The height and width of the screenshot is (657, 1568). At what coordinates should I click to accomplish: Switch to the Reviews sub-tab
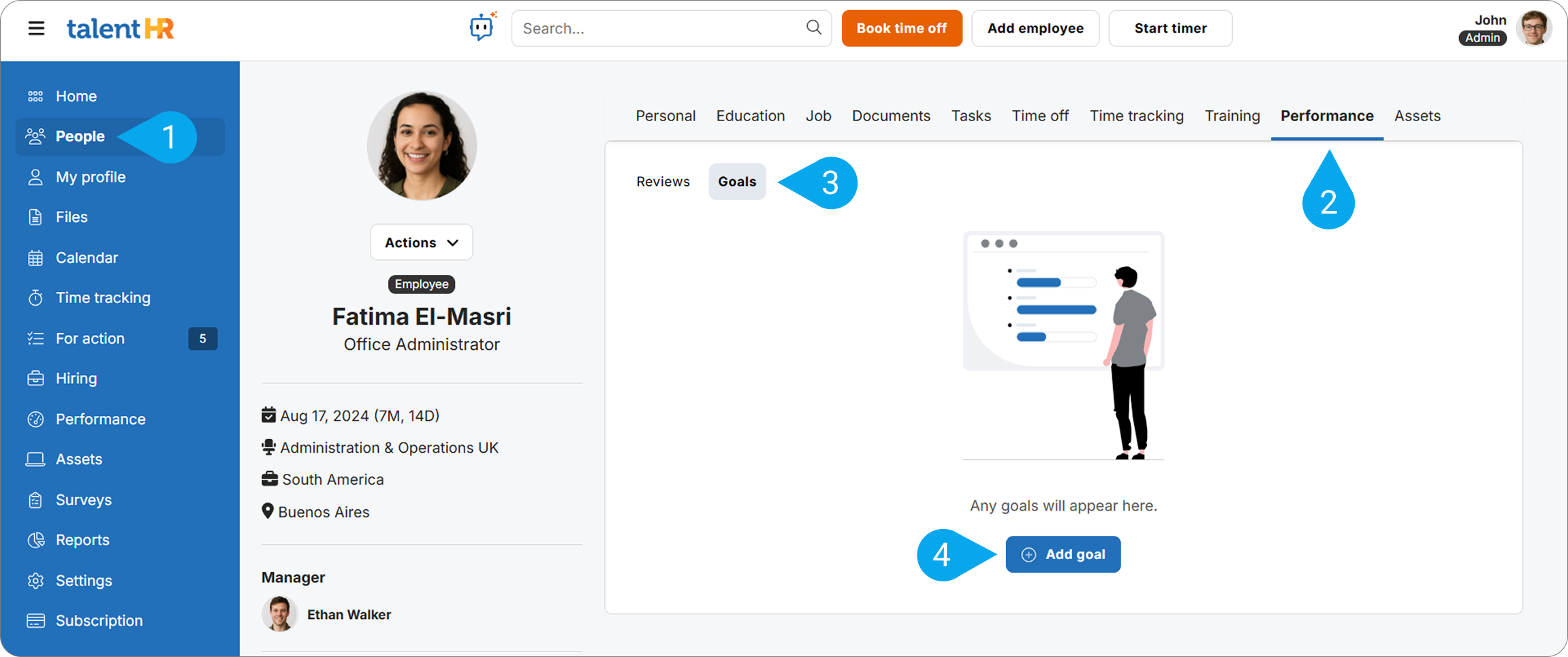click(663, 182)
